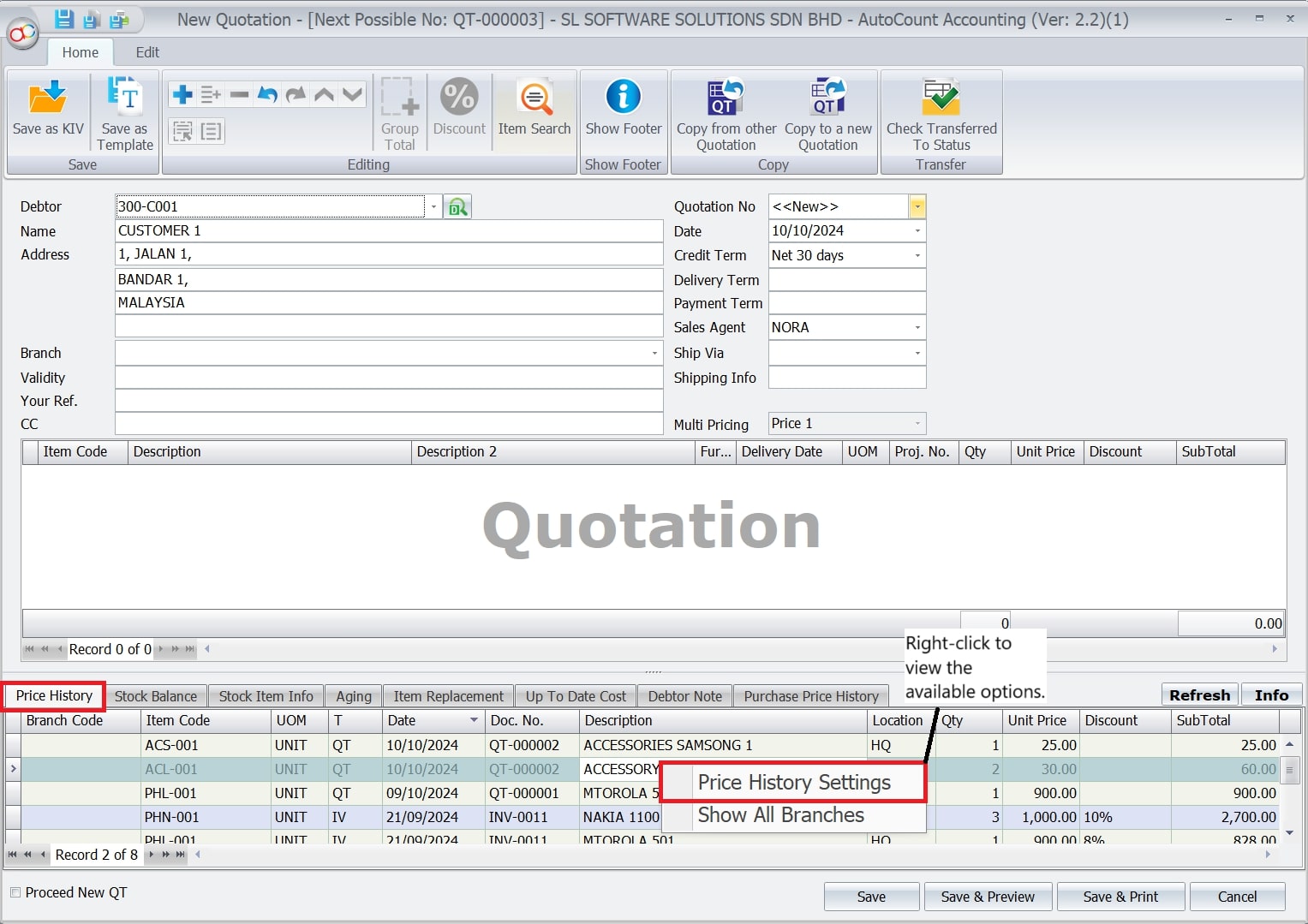Click the debtor lookup icon beside 300-C001
This screenshot has height=924, width=1308.
pyautogui.click(x=457, y=206)
